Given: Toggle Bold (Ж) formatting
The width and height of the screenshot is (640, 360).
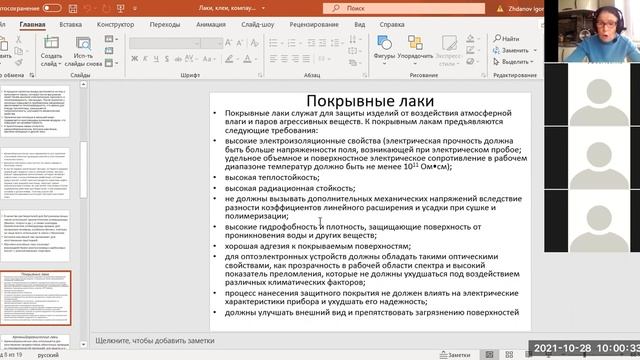Looking at the screenshot, I should pos(134,59).
